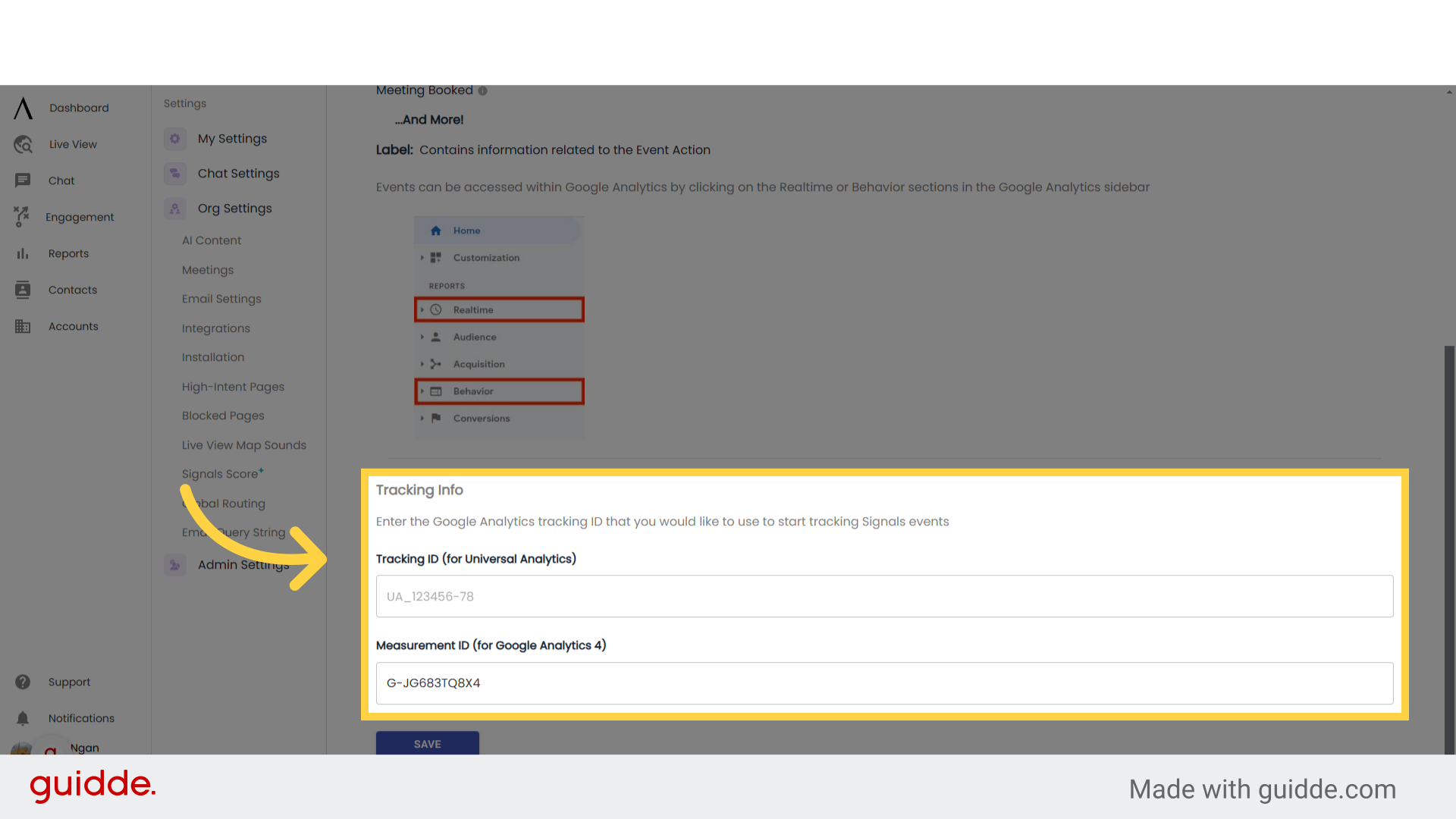Image resolution: width=1456 pixels, height=819 pixels.
Task: Open High-Intent Pages settings
Action: coord(233,387)
